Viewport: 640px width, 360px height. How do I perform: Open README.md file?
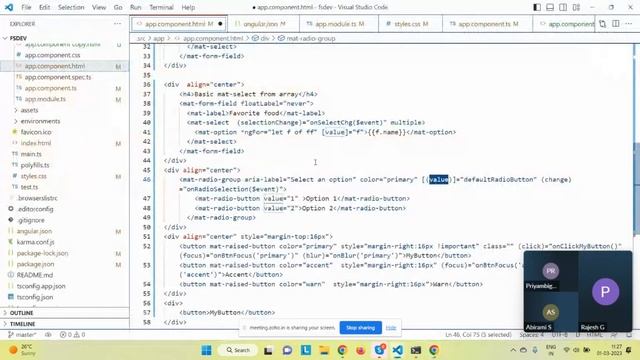coord(35,275)
